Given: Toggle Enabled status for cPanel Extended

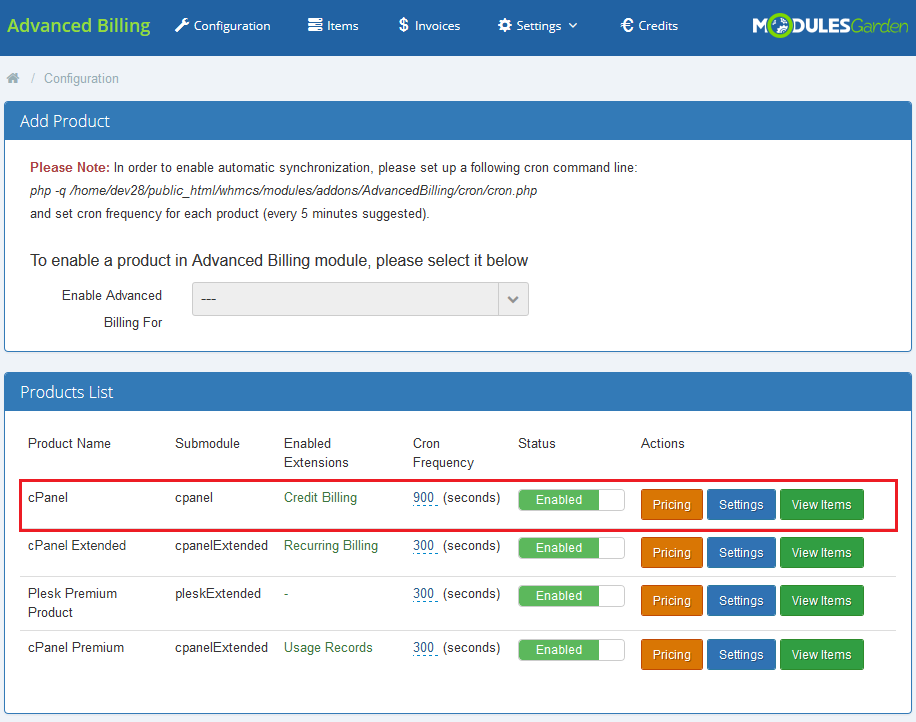Looking at the screenshot, I should pos(571,548).
